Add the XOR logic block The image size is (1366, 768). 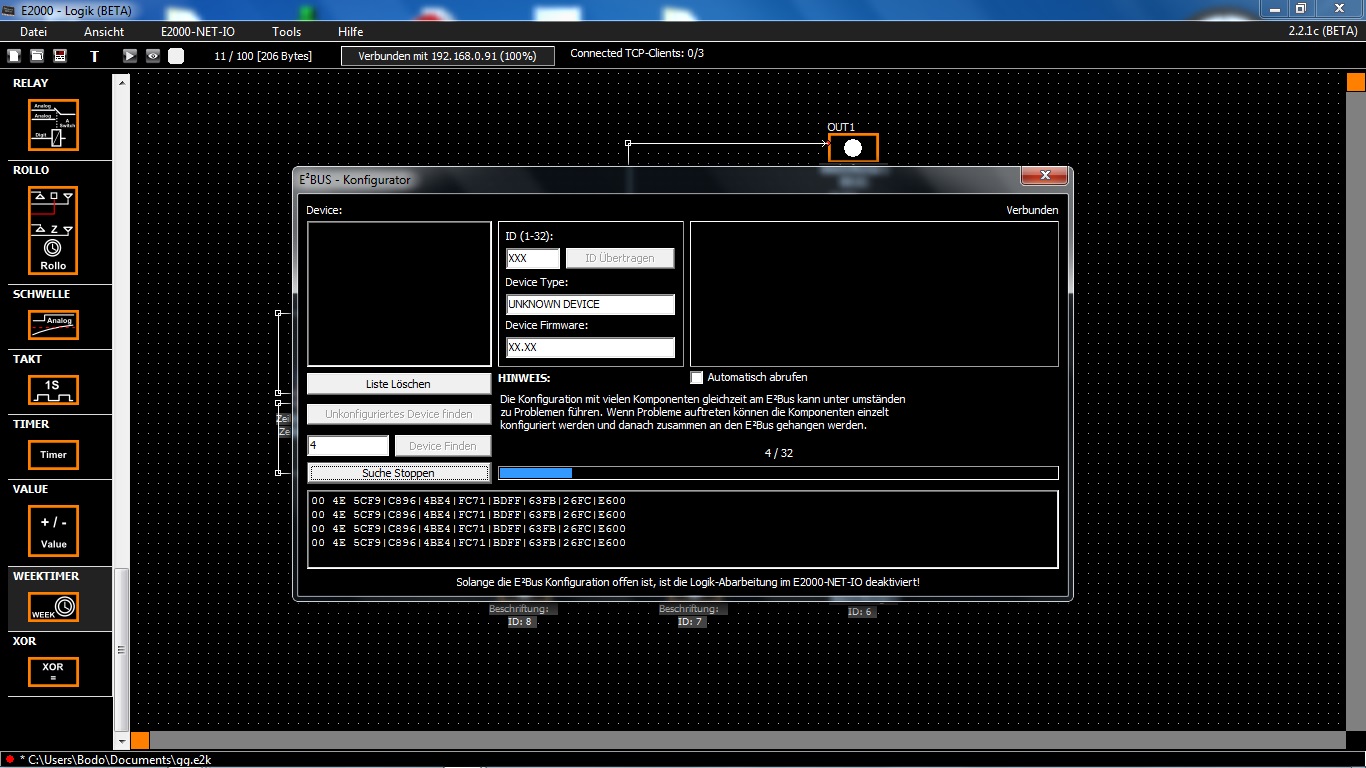pos(54,671)
